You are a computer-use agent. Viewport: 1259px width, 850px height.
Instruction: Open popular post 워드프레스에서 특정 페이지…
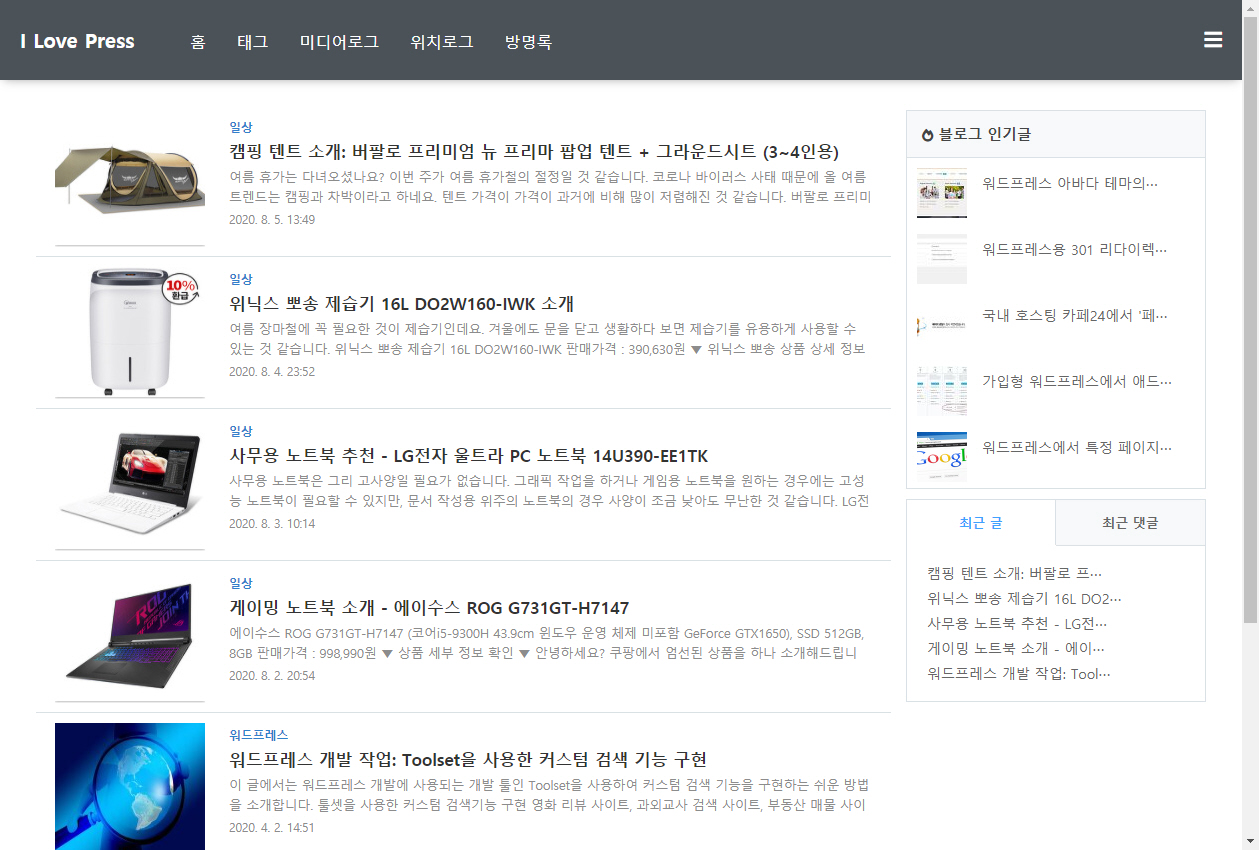[1077, 447]
